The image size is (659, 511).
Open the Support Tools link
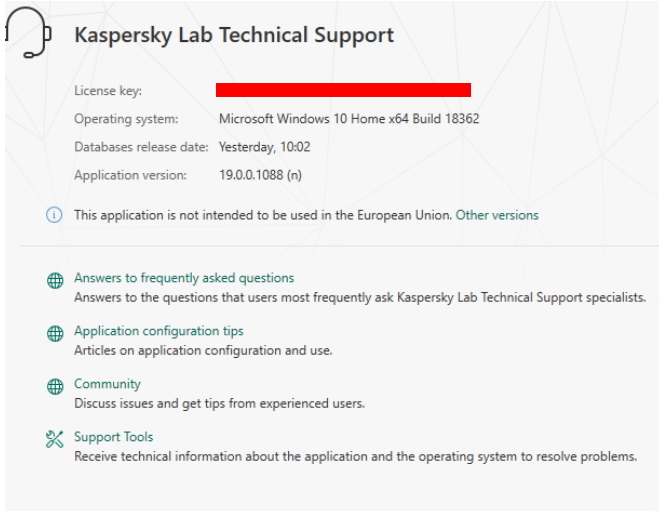113,437
